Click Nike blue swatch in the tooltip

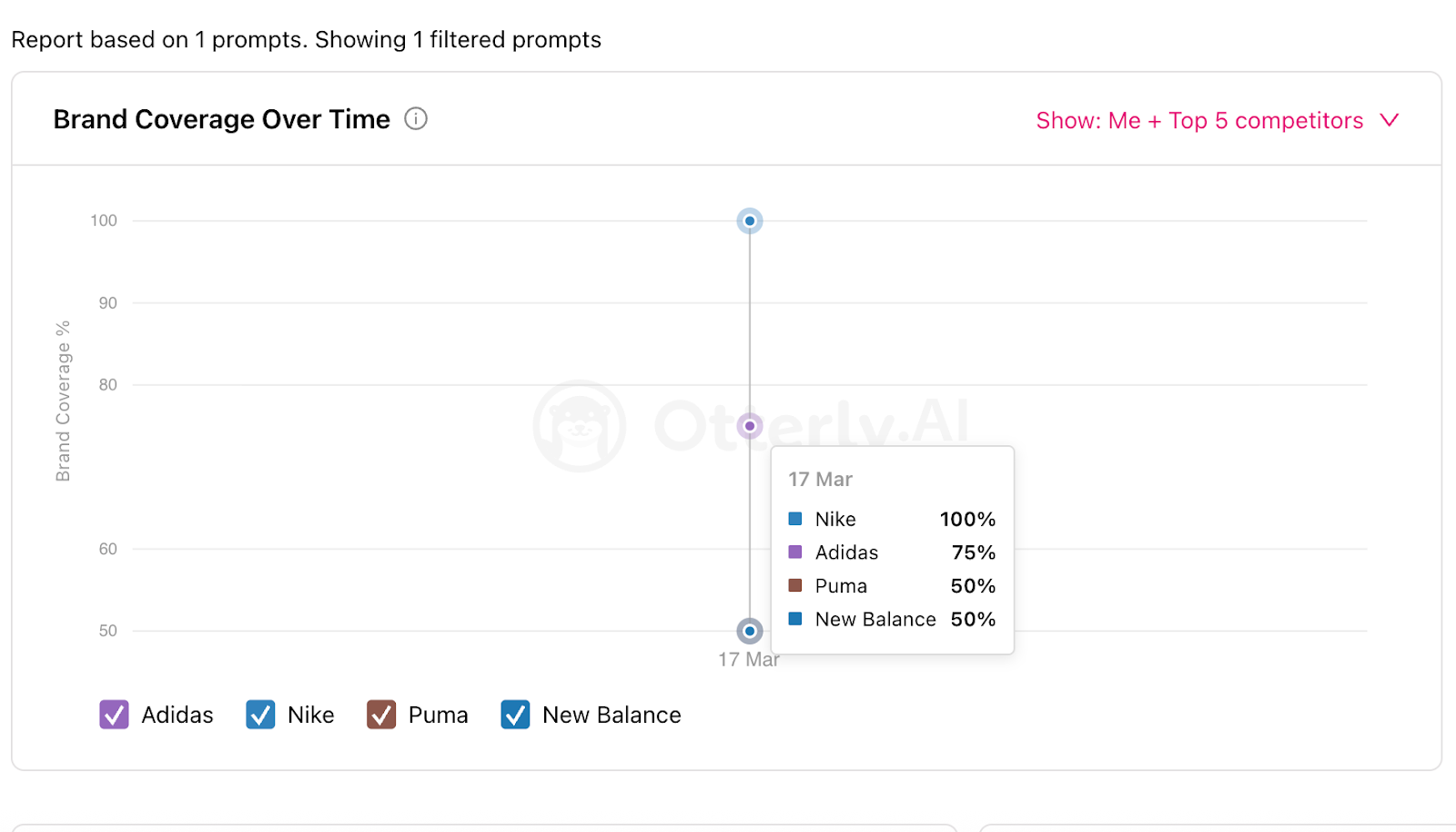coord(795,519)
